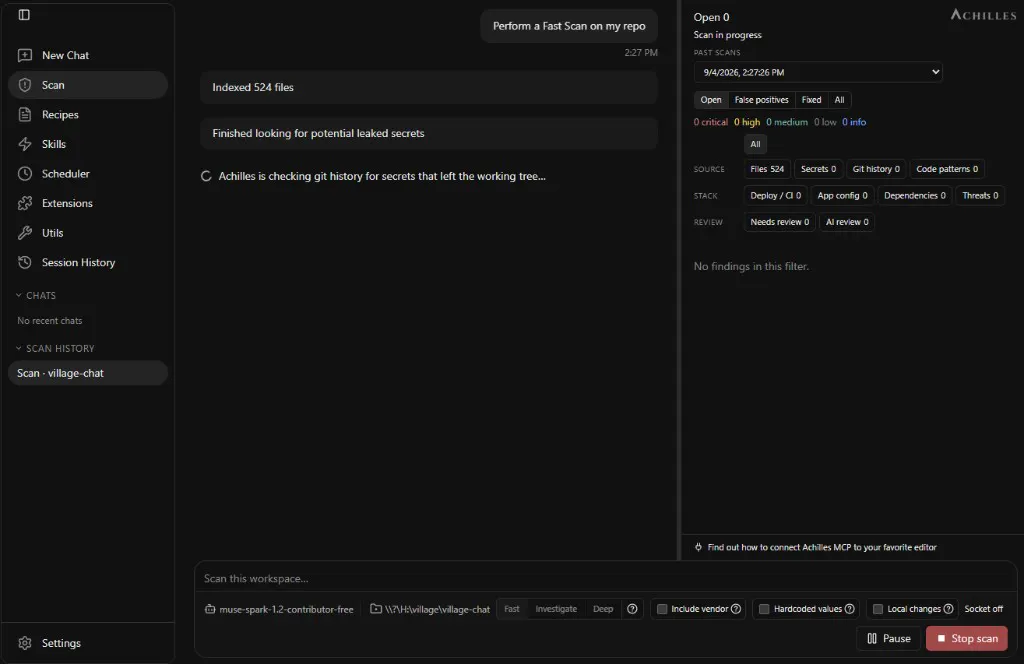Screen dimensions: 1024x664
Task: Stop the scan with the red button
Action: (967, 639)
